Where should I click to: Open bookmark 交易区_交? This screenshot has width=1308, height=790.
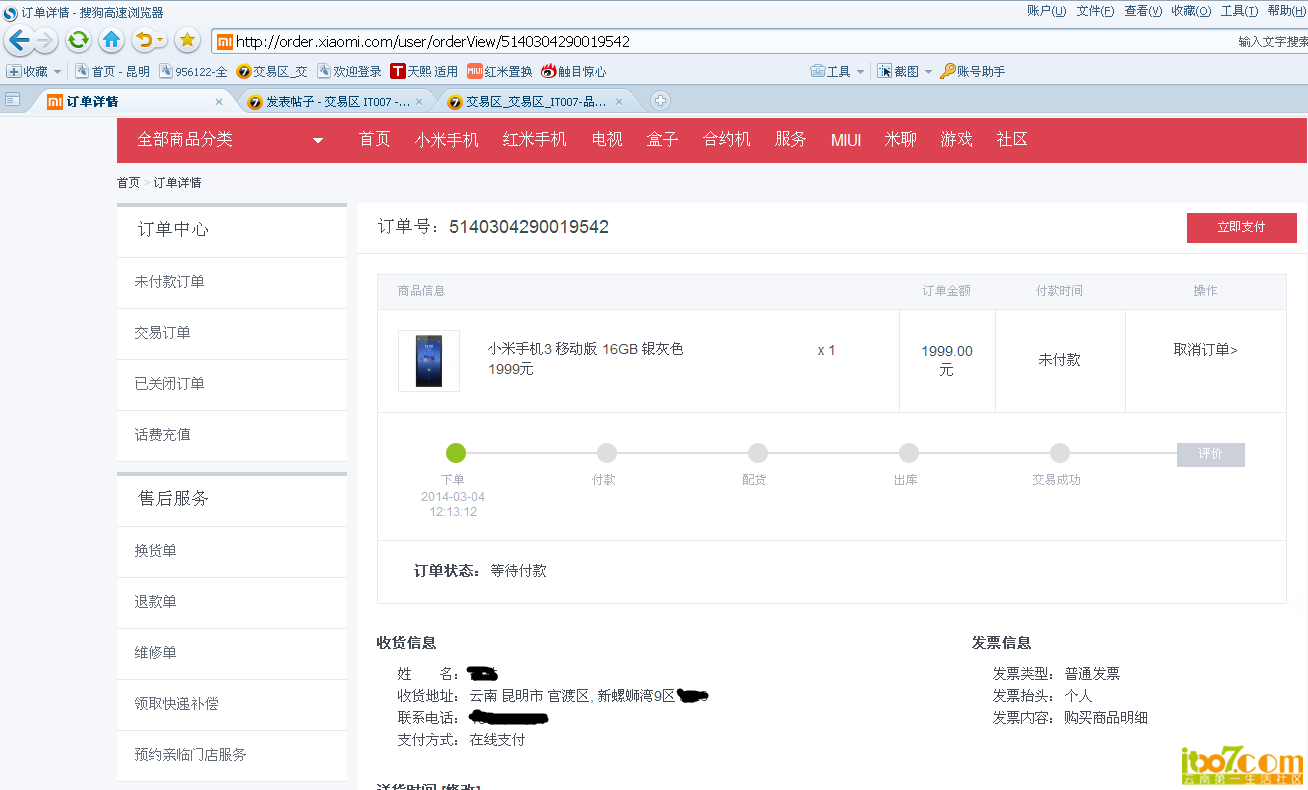[x=272, y=72]
